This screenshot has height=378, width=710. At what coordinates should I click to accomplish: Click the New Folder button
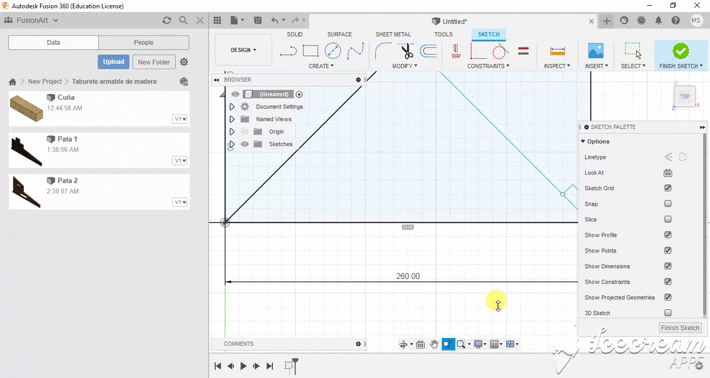(x=154, y=62)
